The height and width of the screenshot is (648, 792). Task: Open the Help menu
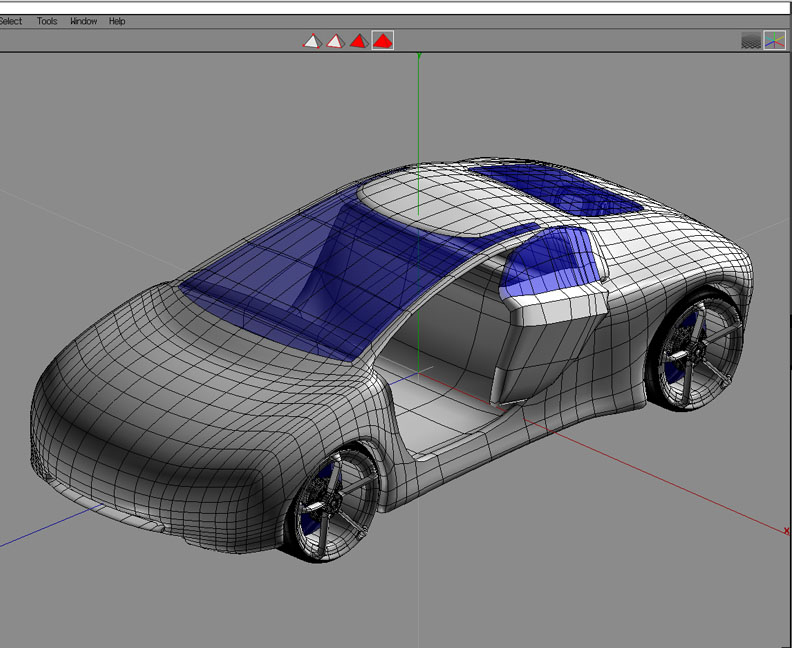117,21
